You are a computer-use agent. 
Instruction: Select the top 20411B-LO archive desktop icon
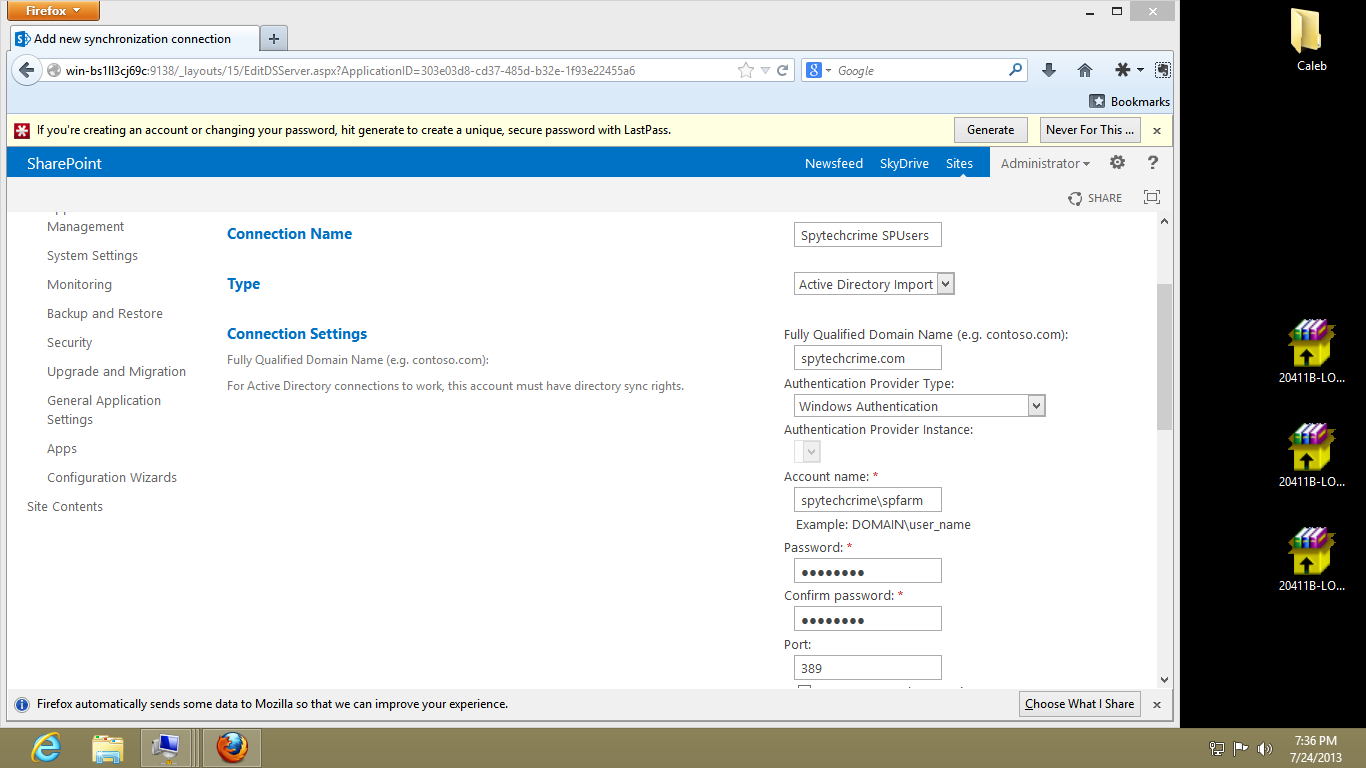[x=1311, y=351]
